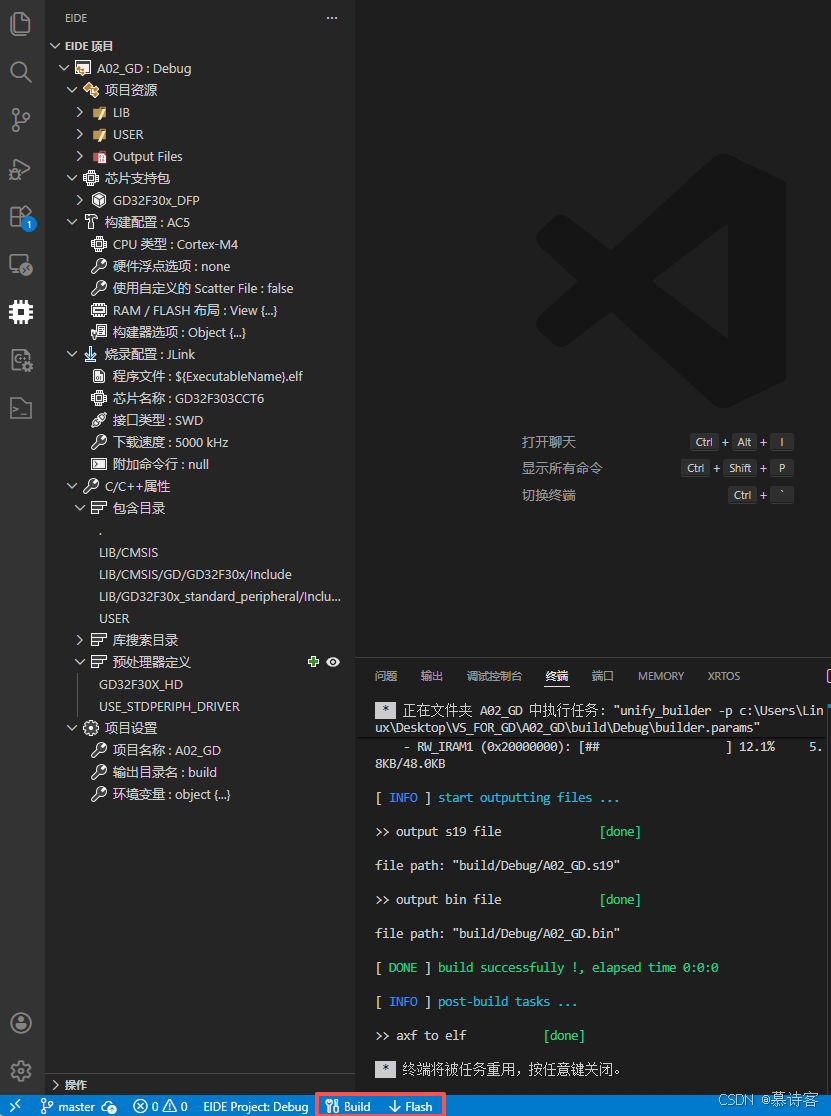The width and height of the screenshot is (831, 1116).
Task: Open the Extensions view with update badge
Action: pyautogui.click(x=21, y=216)
